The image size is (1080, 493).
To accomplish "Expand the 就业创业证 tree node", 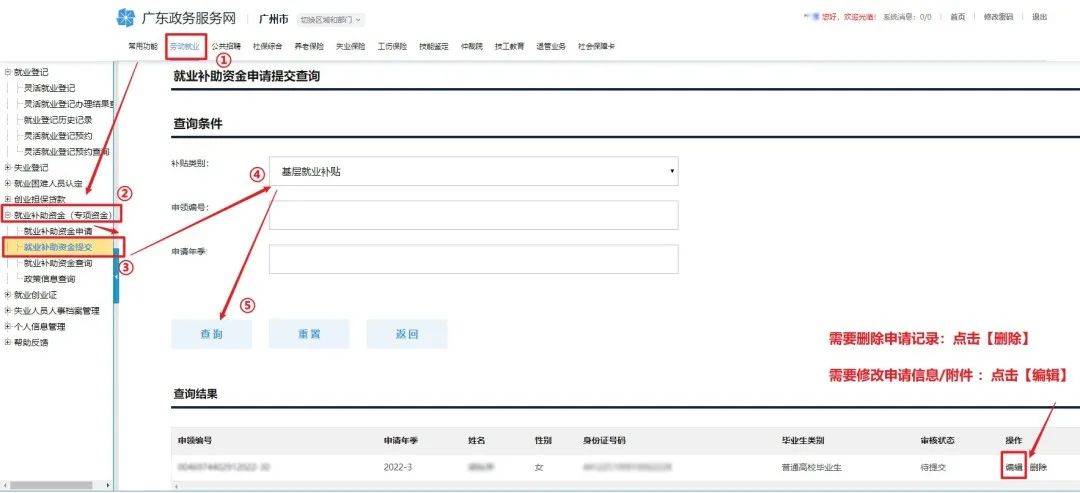I will [8, 295].
